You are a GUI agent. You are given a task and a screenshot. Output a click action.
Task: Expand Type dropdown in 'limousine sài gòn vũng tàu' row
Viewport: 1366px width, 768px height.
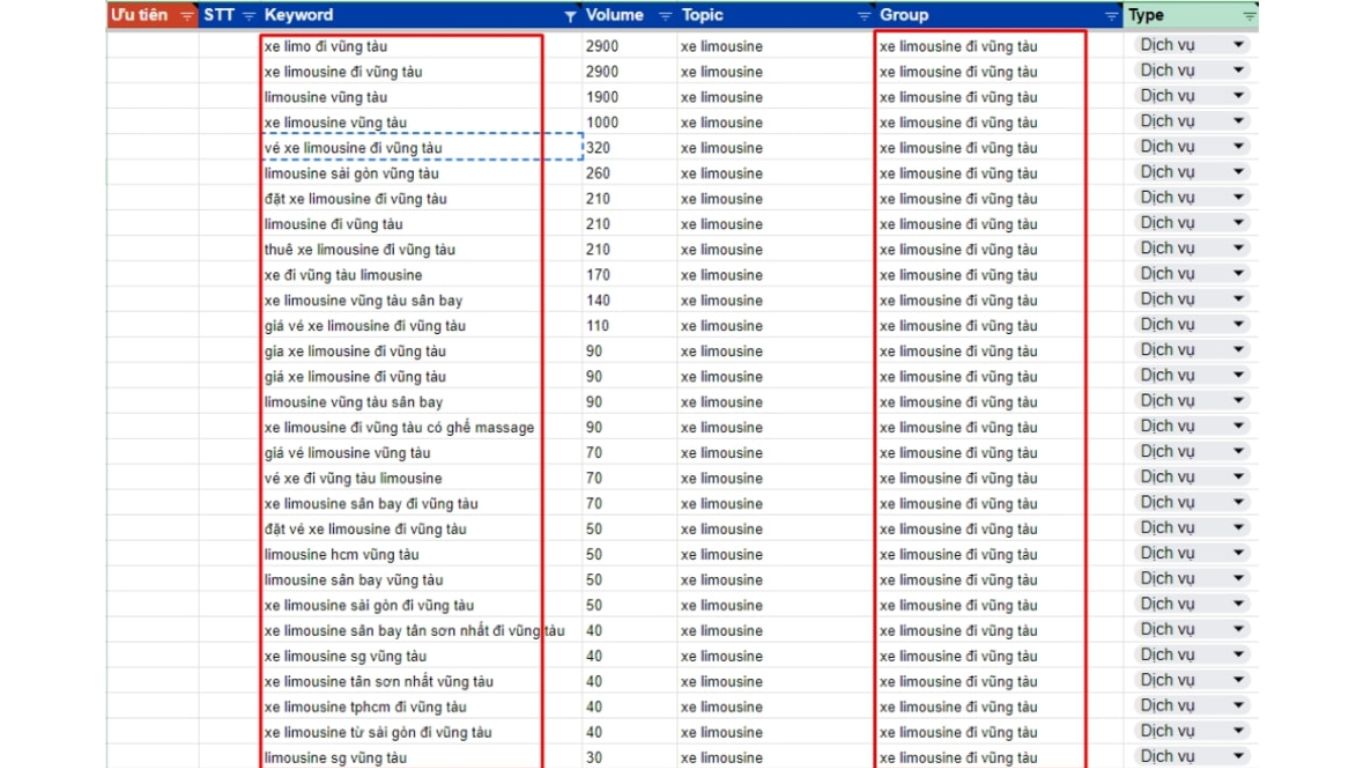[x=1238, y=172]
